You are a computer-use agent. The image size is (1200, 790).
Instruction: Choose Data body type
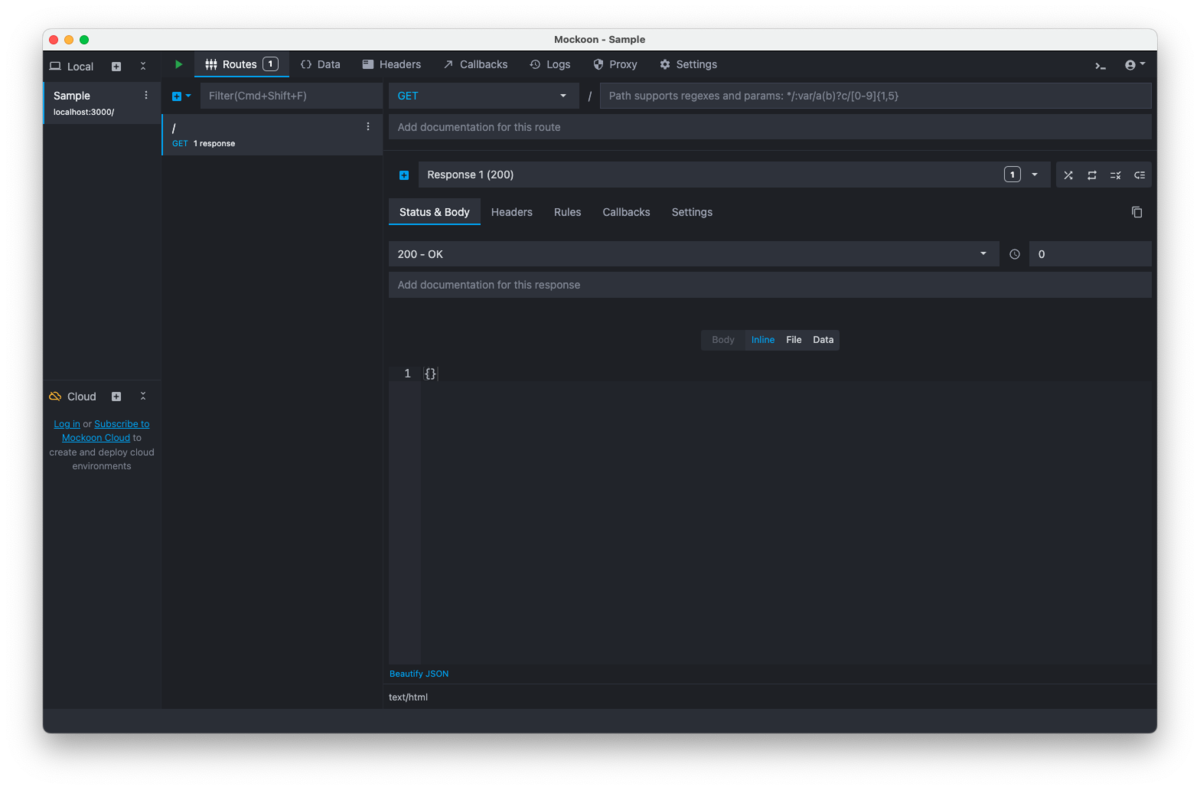(x=823, y=340)
